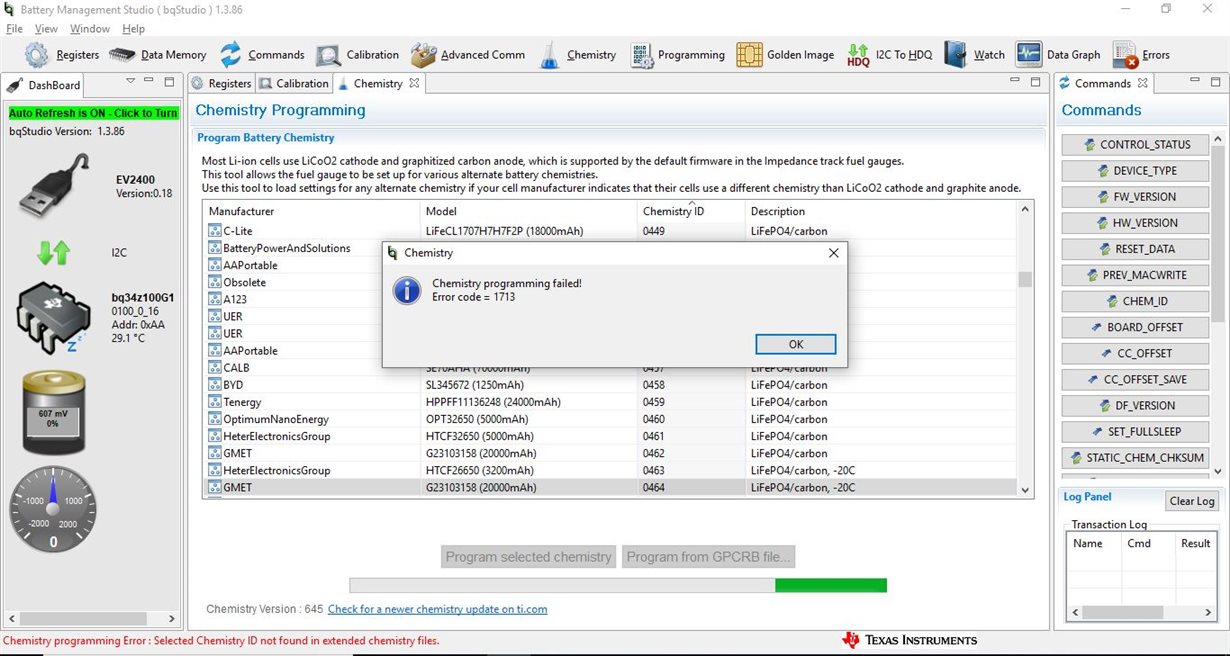The width and height of the screenshot is (1230, 656).
Task: Open the Help menu
Action: [x=133, y=29]
